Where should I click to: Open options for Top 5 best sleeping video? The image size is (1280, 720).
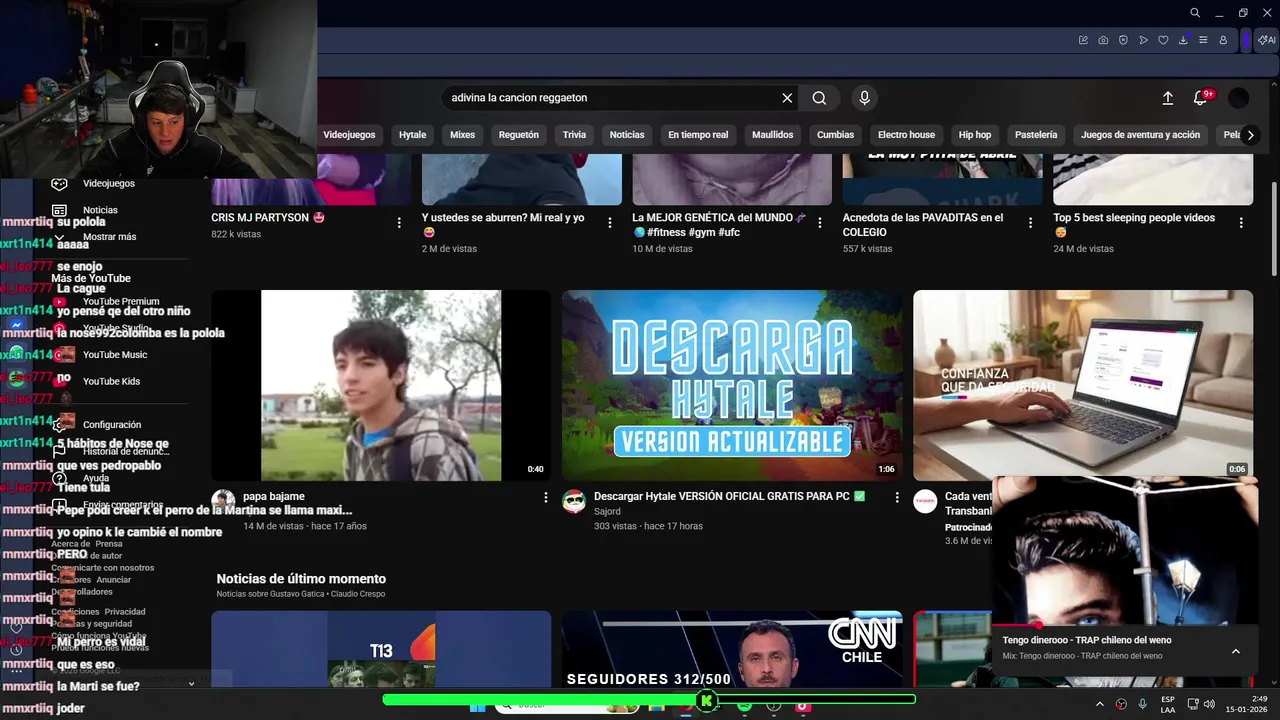click(1241, 223)
